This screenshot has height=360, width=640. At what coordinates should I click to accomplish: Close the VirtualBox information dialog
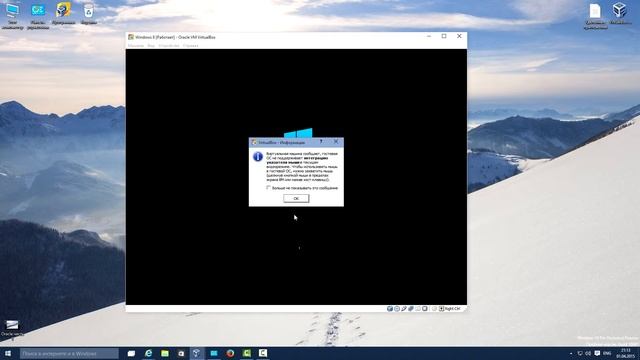[336, 142]
